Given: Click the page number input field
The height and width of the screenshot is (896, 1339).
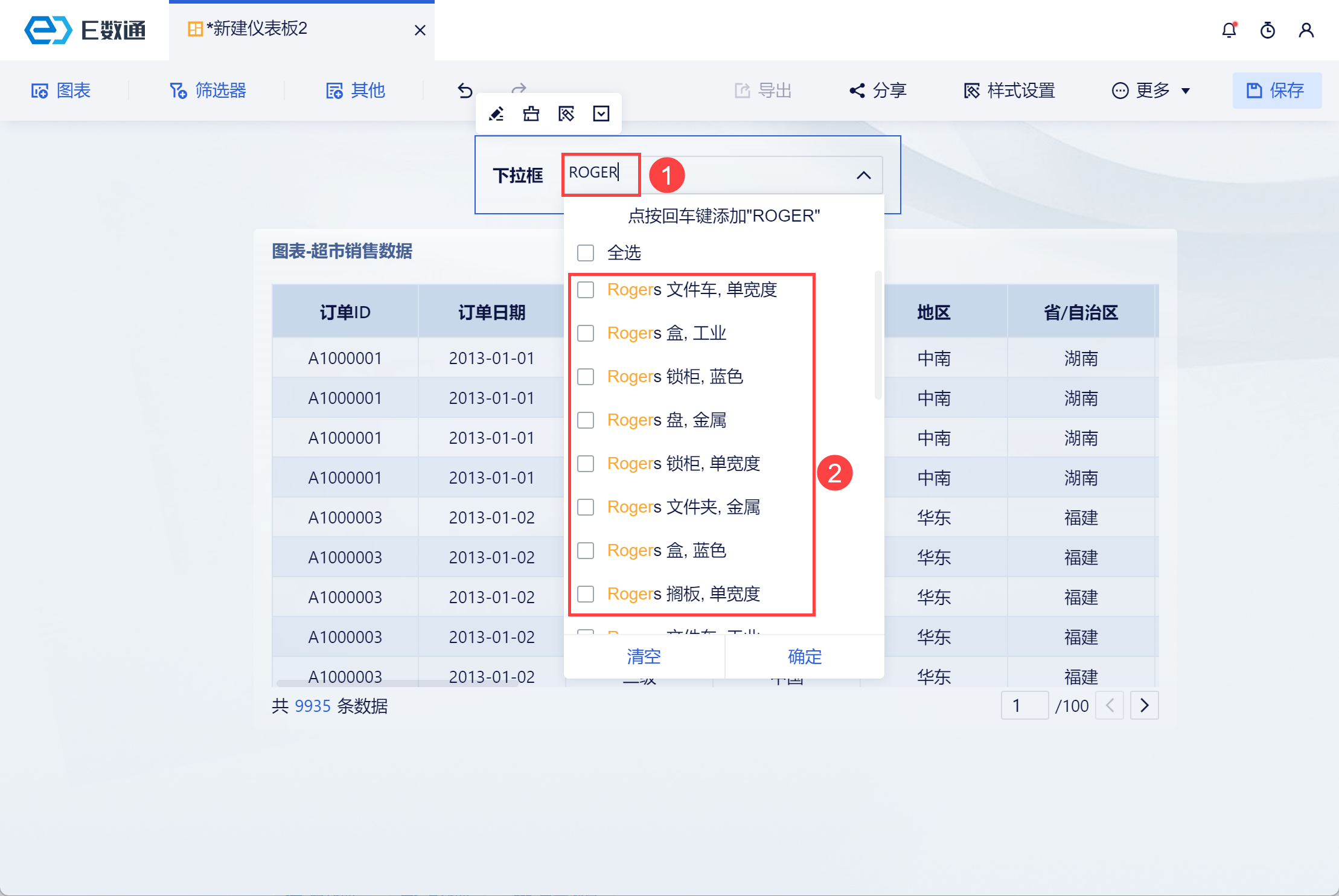Looking at the screenshot, I should point(1024,705).
